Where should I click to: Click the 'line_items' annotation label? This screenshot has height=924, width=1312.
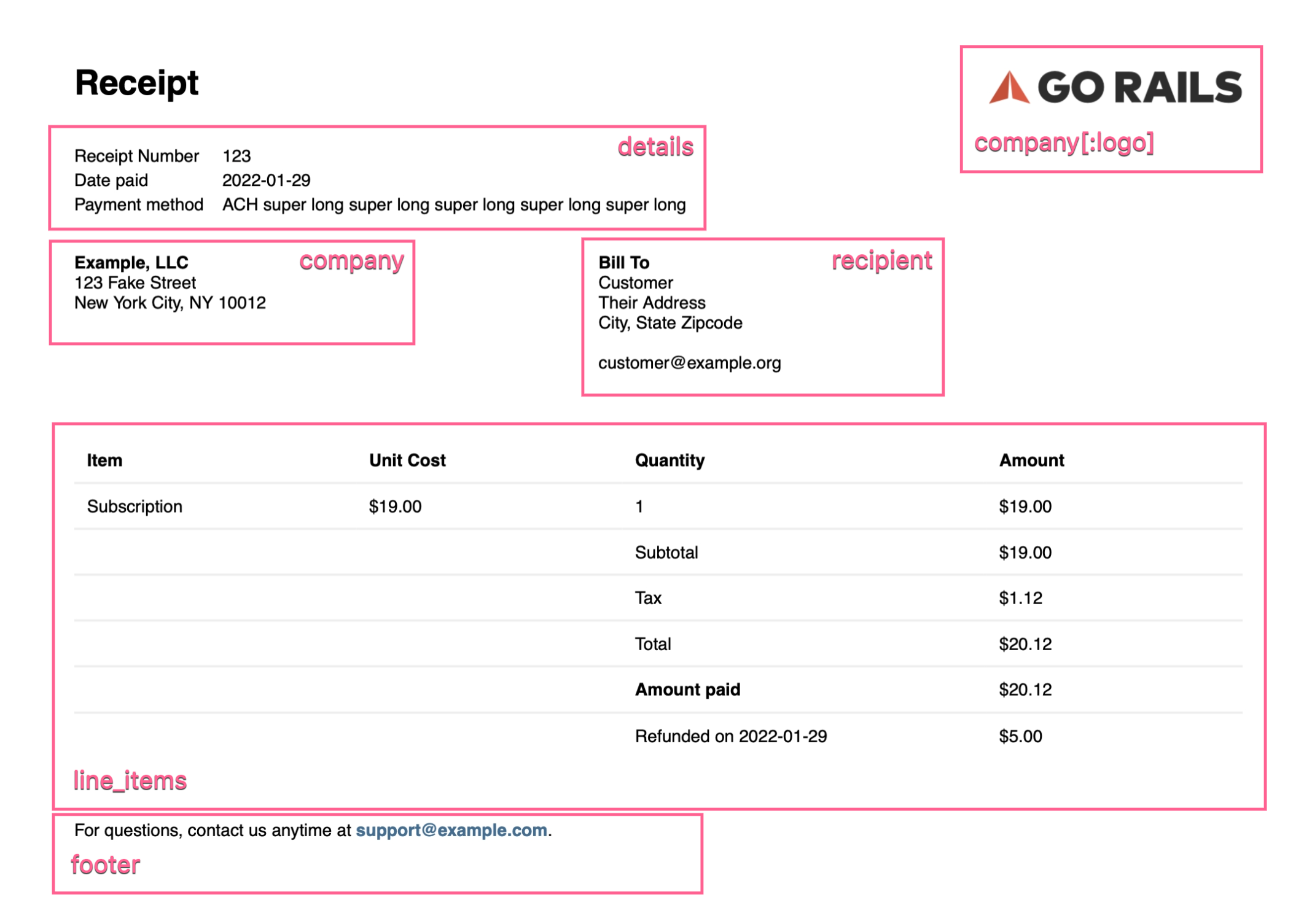pyautogui.click(x=130, y=781)
